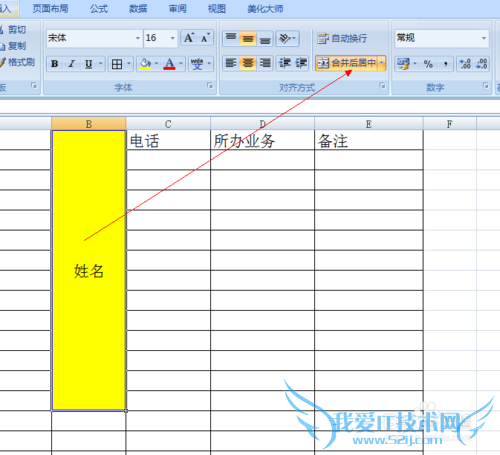The height and width of the screenshot is (455, 500).
Task: Click 合并后居中 merge and center
Action: (347, 63)
